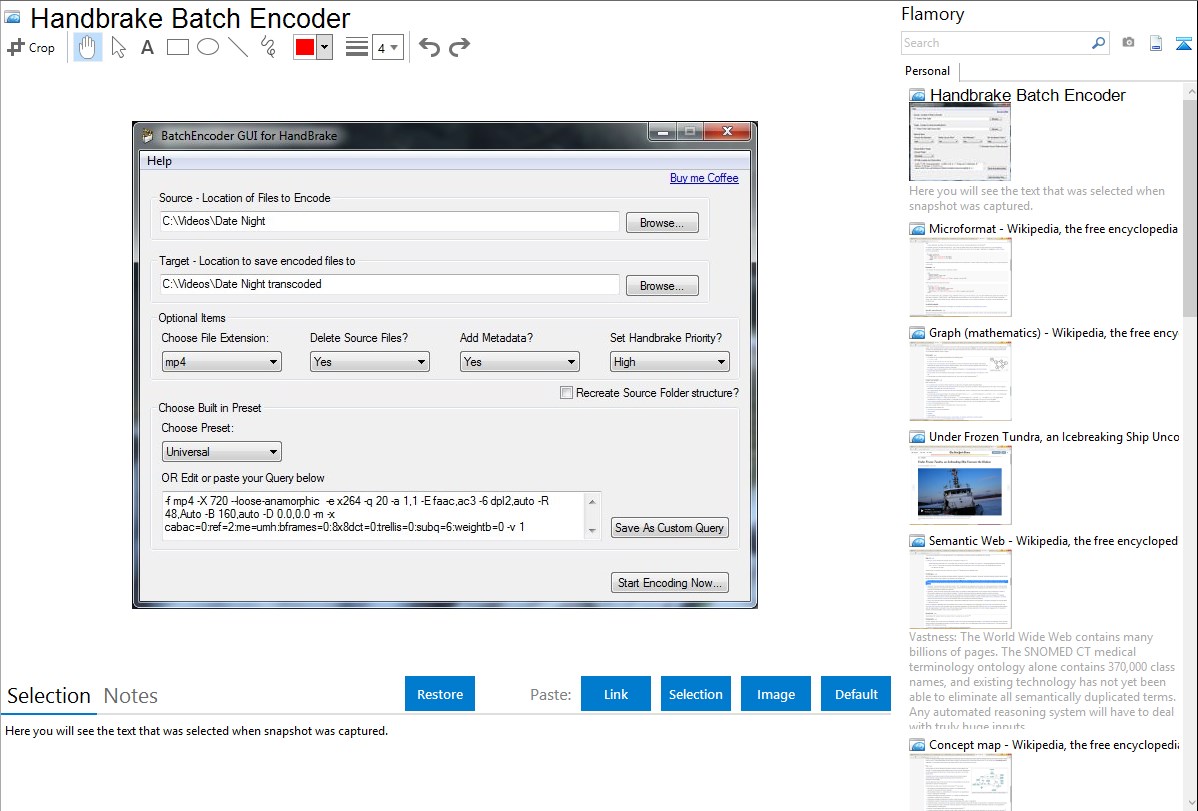Pick the rectangle shape tool

pyautogui.click(x=178, y=47)
